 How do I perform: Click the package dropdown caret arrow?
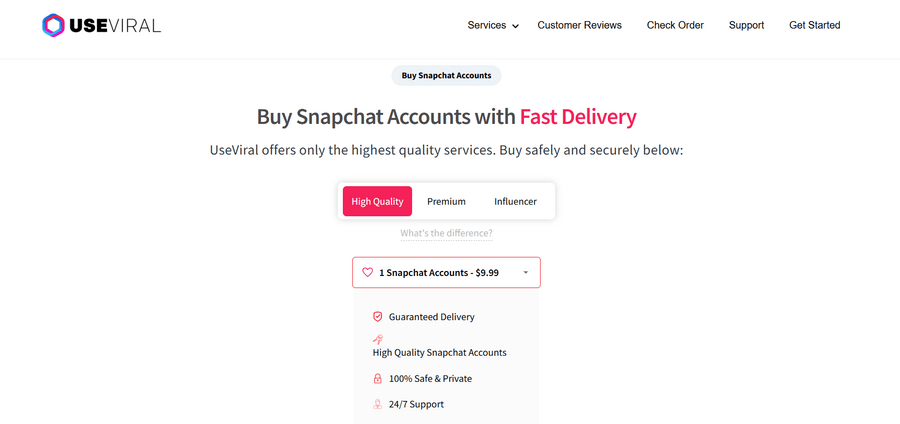525,272
